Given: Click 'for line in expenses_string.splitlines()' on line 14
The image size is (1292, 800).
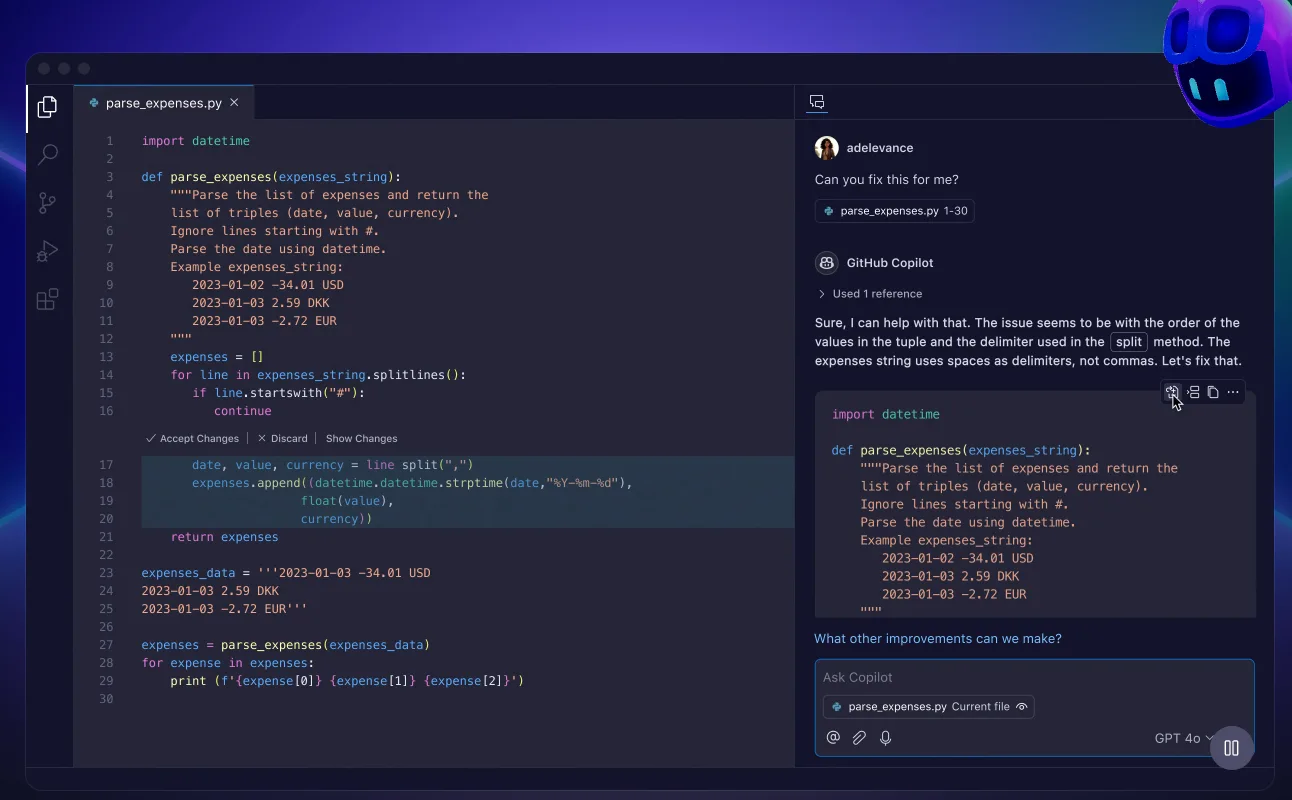Looking at the screenshot, I should pyautogui.click(x=318, y=375).
